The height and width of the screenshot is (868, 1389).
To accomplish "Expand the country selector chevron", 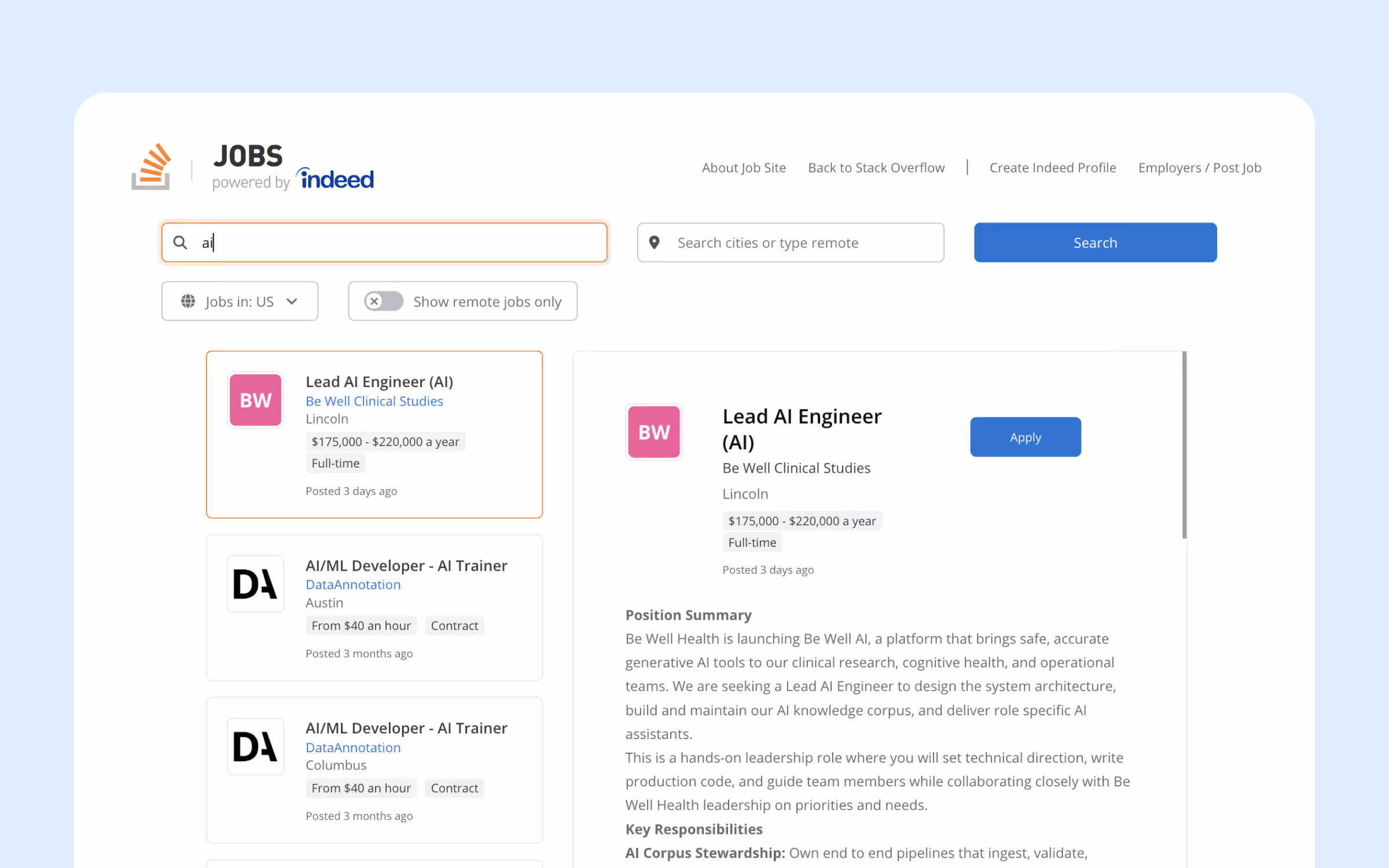I will pos(292,301).
